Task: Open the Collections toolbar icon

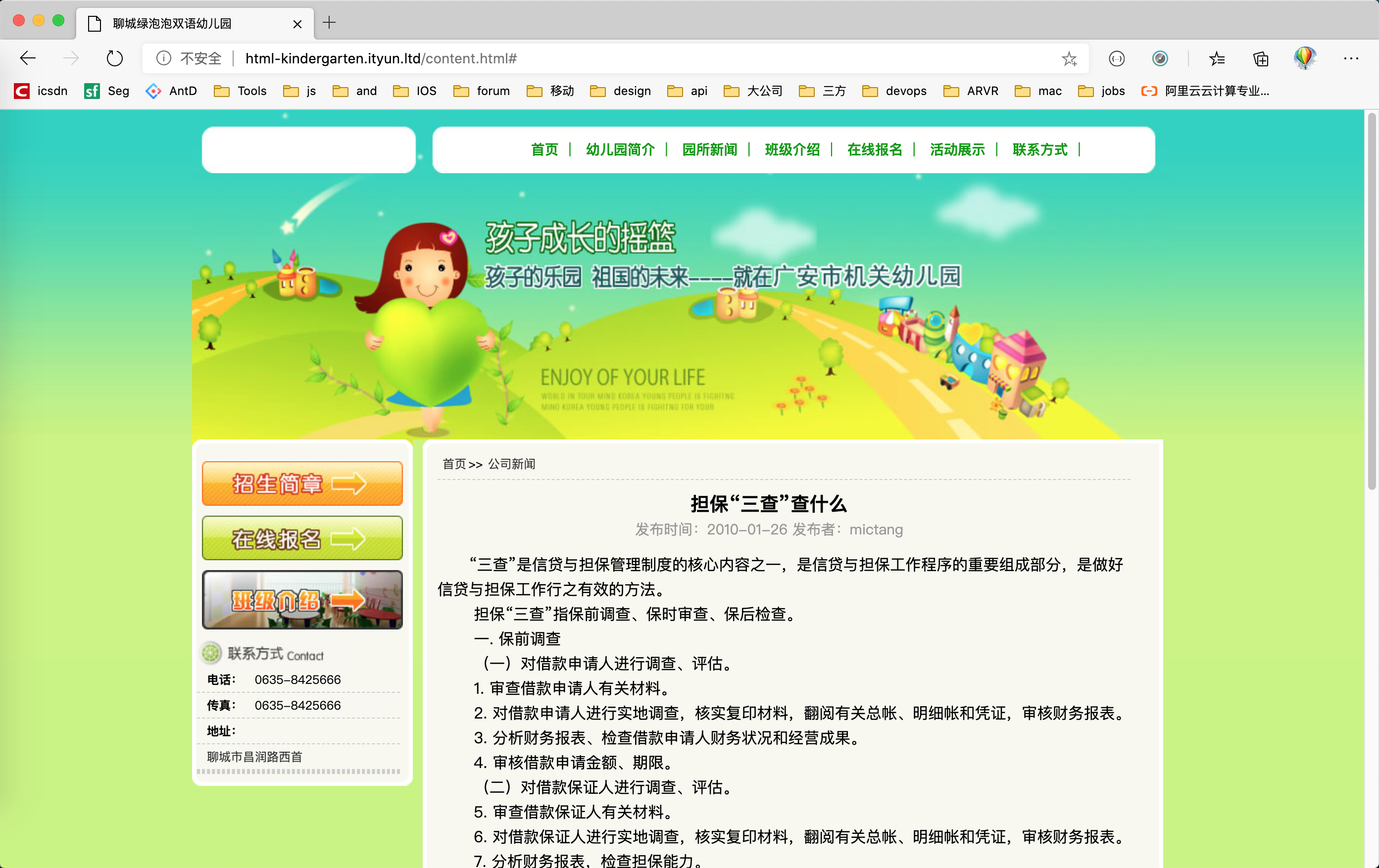Action: pos(1261,58)
